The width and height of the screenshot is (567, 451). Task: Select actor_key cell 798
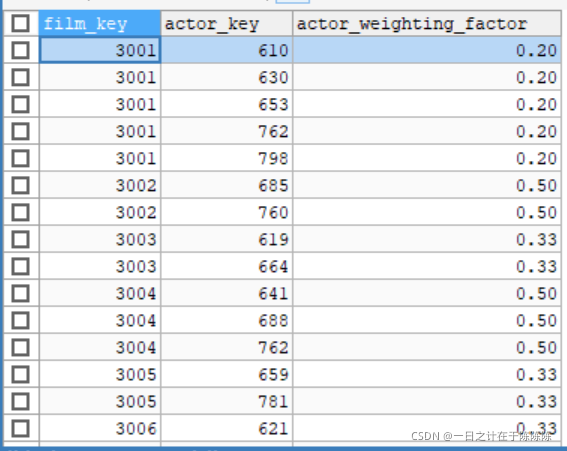227,158
